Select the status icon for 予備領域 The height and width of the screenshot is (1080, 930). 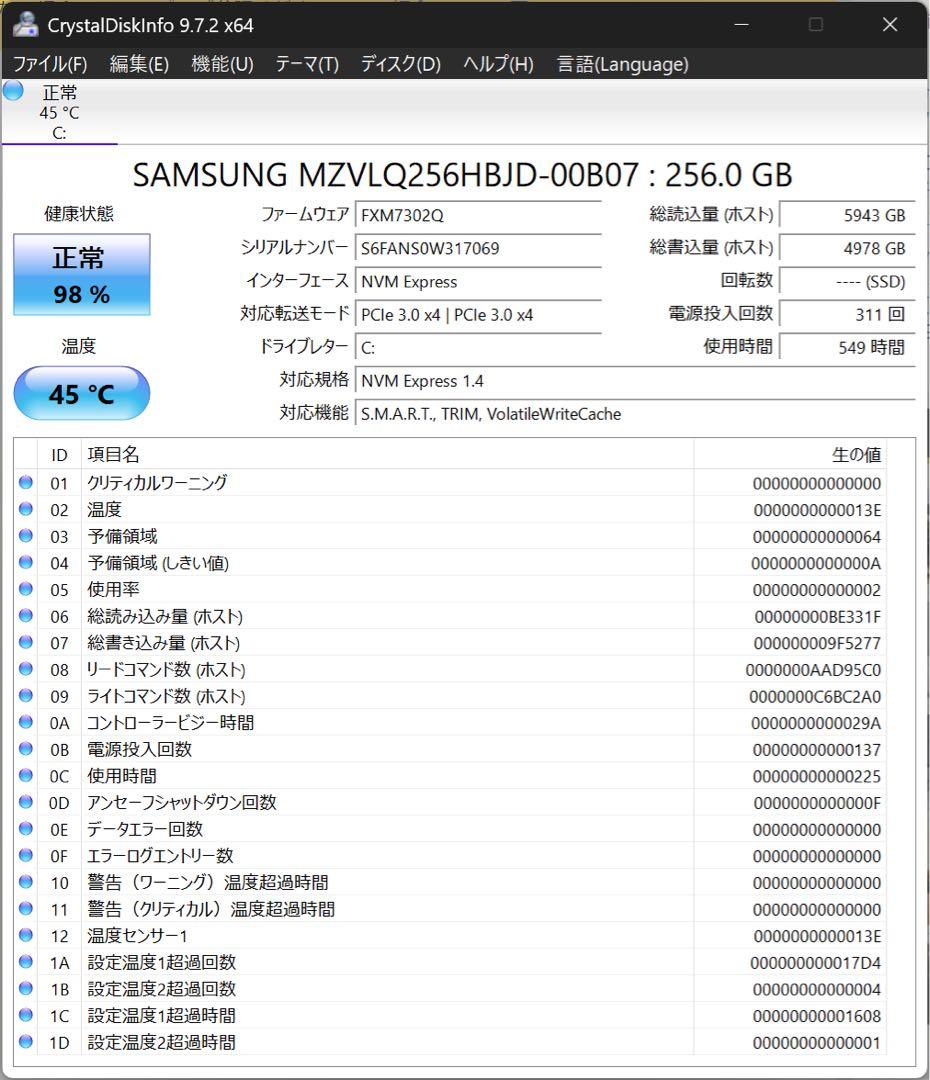tap(26, 536)
